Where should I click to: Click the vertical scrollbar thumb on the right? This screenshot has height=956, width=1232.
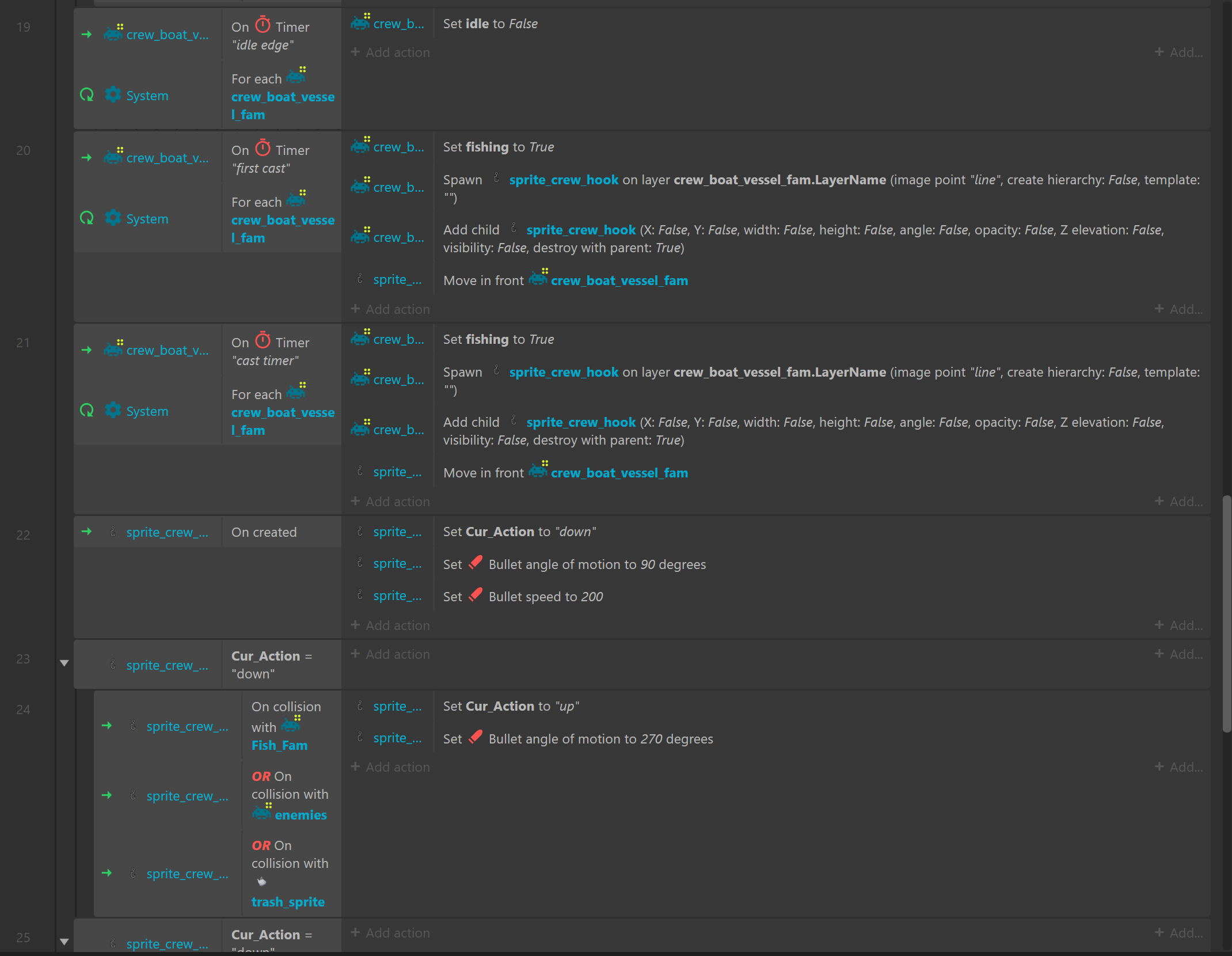(1227, 613)
